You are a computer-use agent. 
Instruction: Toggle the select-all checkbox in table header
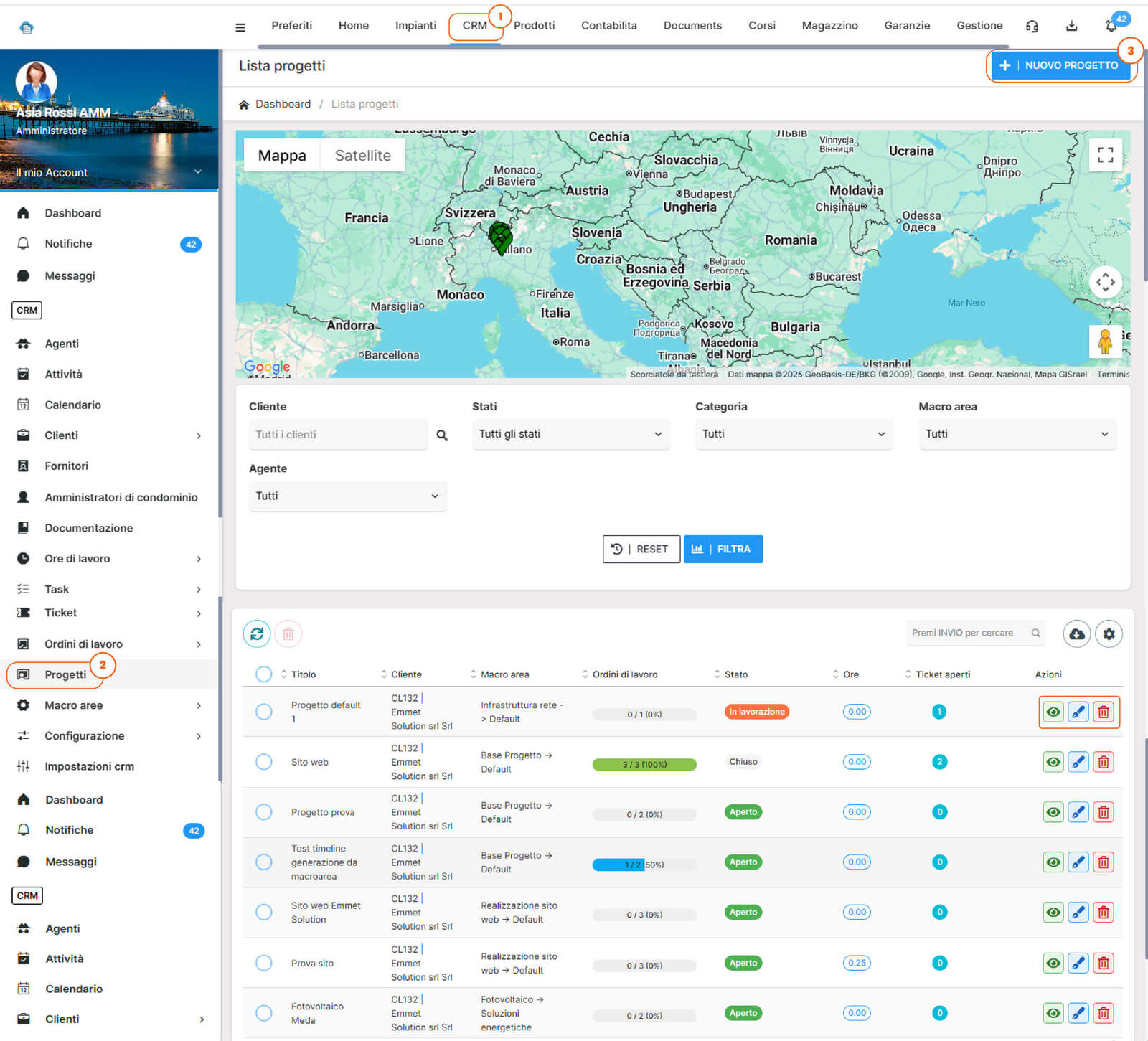click(x=264, y=674)
